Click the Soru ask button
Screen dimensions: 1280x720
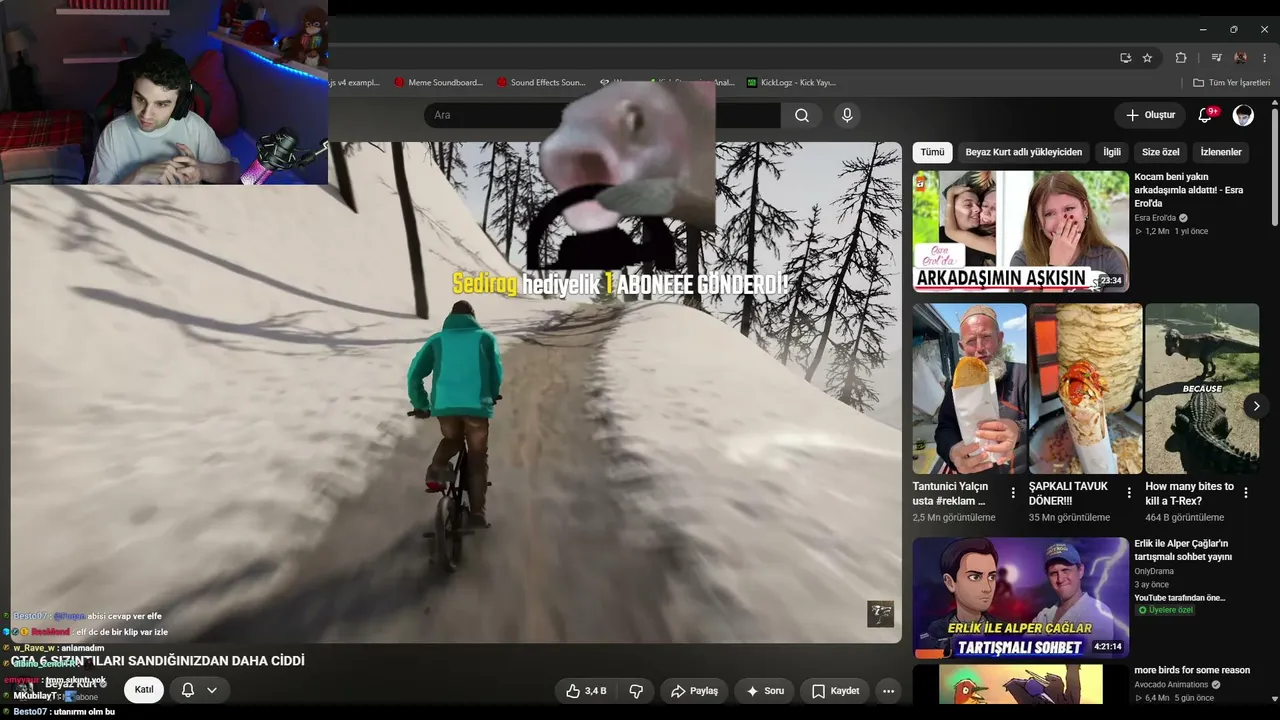point(765,691)
